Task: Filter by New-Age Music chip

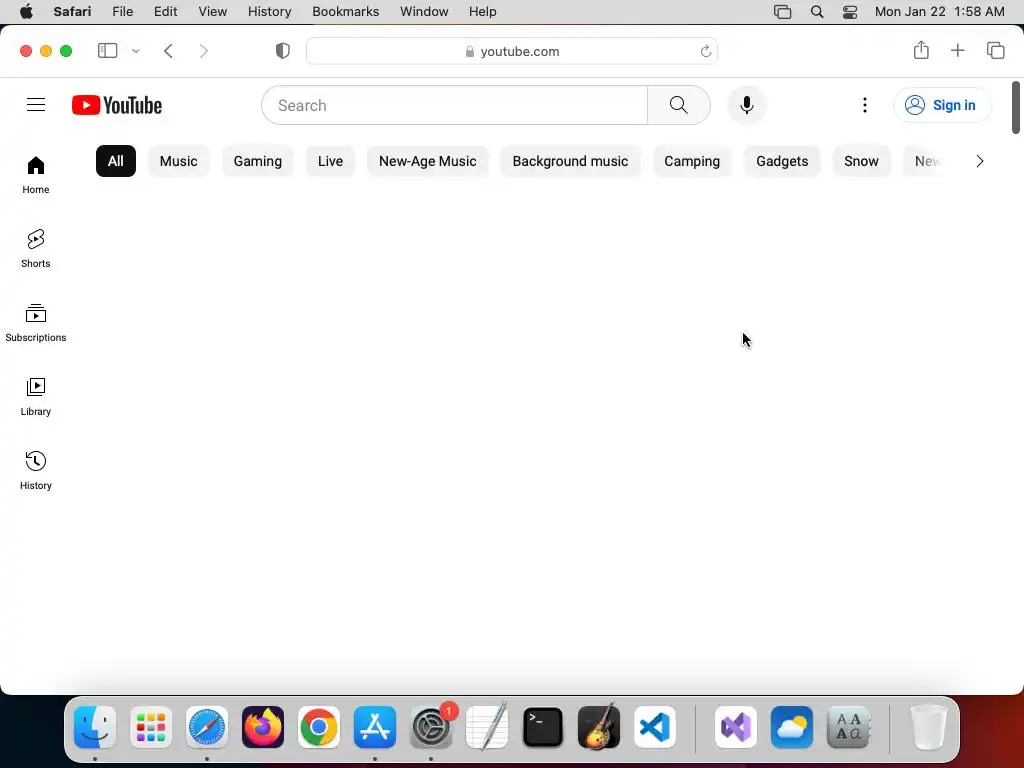Action: [428, 161]
